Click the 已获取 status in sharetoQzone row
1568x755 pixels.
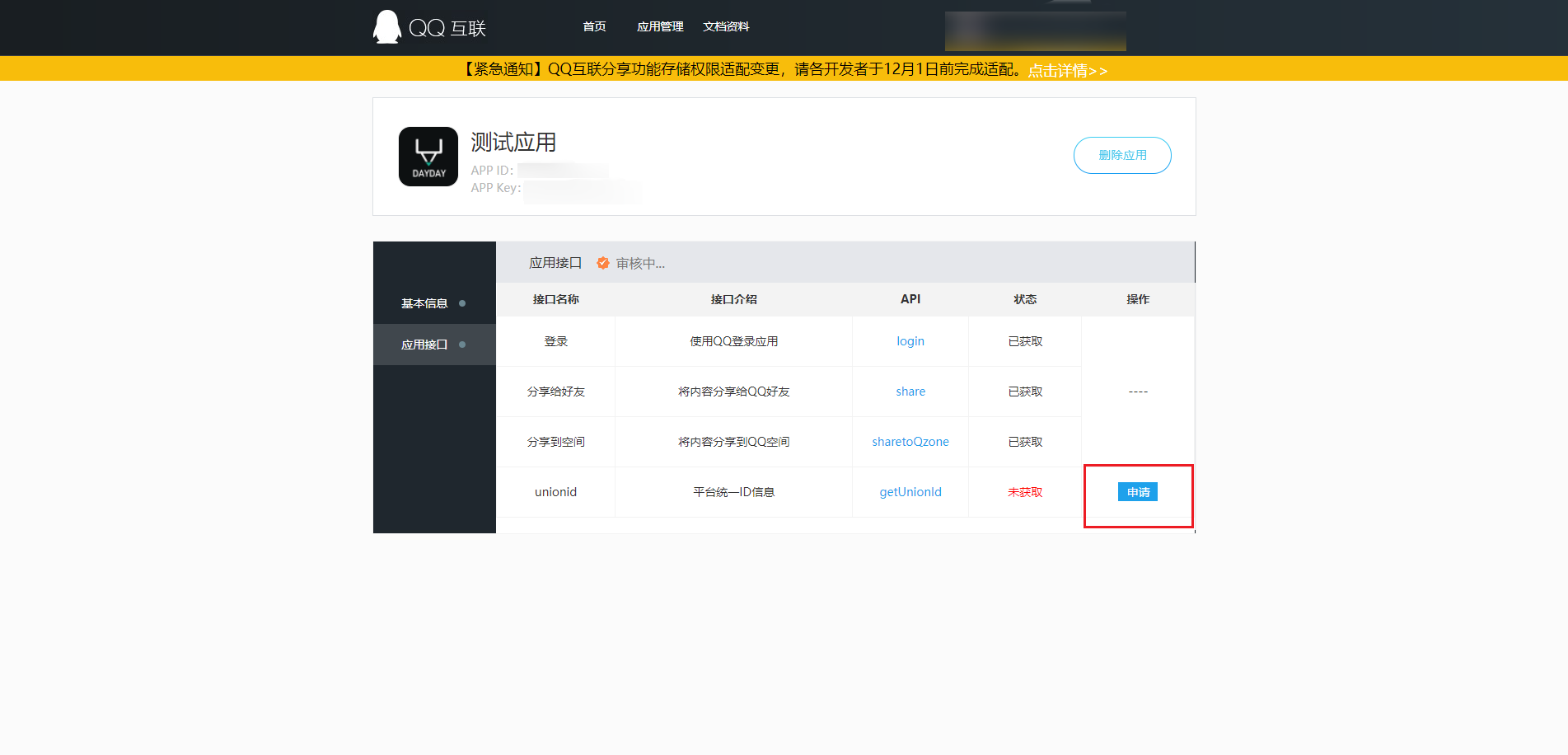click(x=1025, y=442)
